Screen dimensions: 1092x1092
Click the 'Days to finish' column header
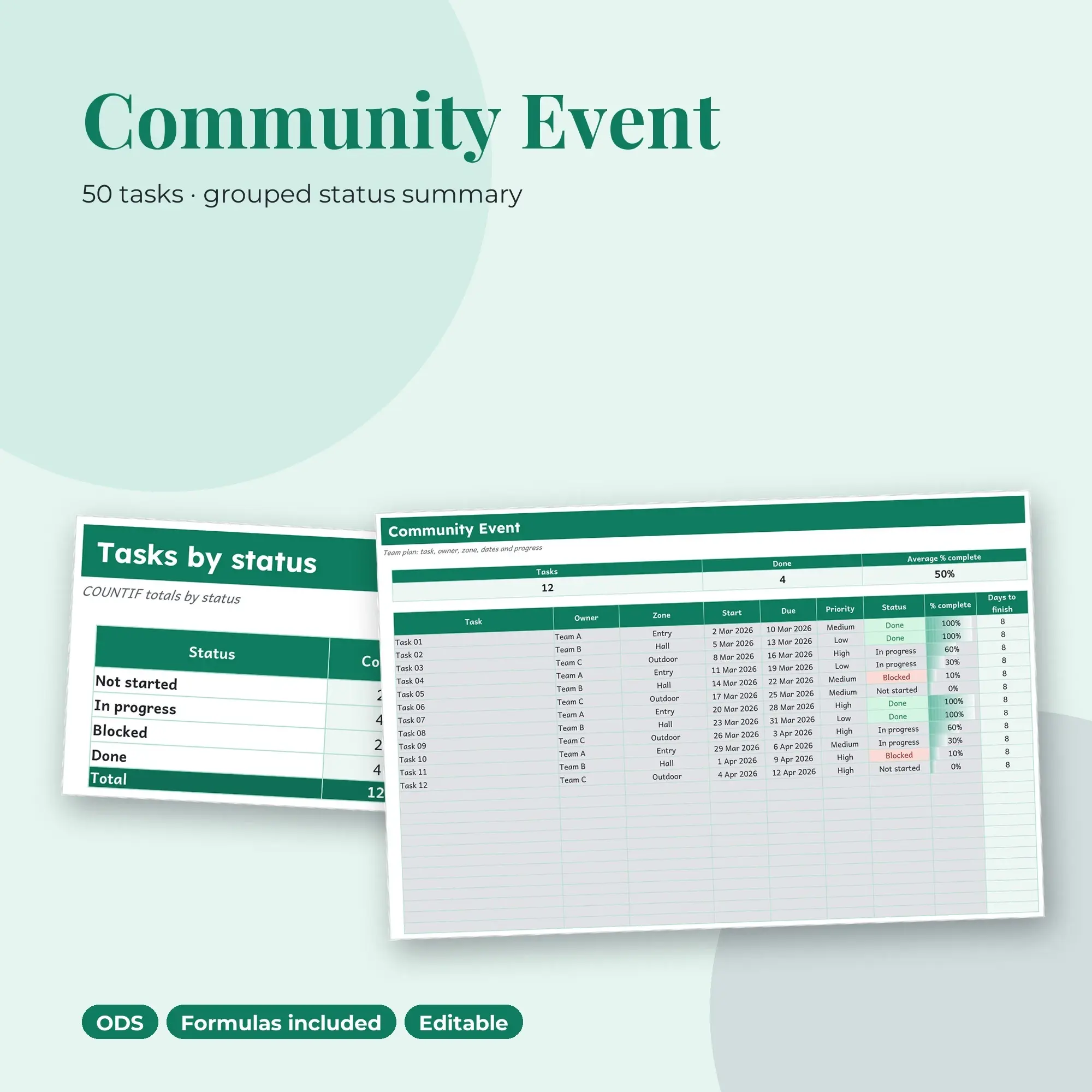tap(1001, 603)
